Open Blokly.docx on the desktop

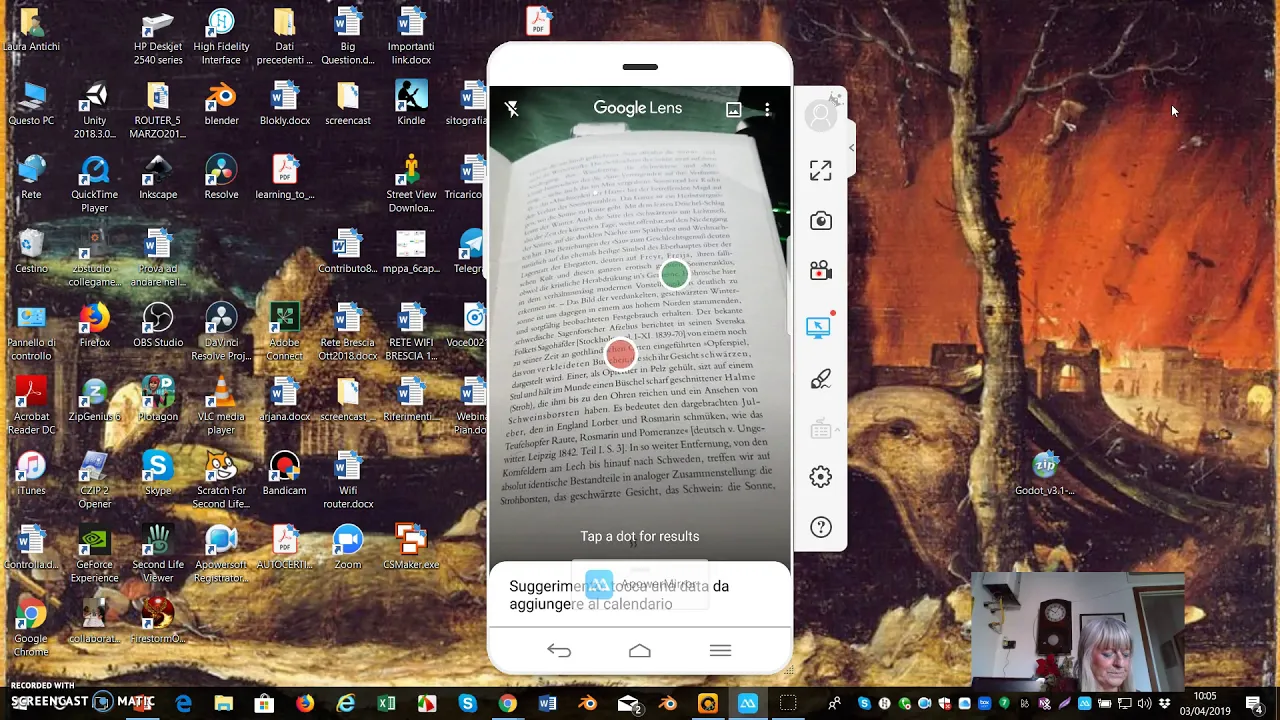pos(284,104)
